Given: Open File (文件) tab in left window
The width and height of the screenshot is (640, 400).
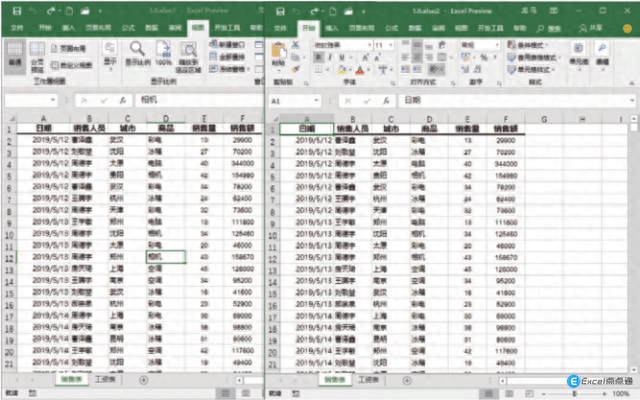Looking at the screenshot, I should (17, 28).
